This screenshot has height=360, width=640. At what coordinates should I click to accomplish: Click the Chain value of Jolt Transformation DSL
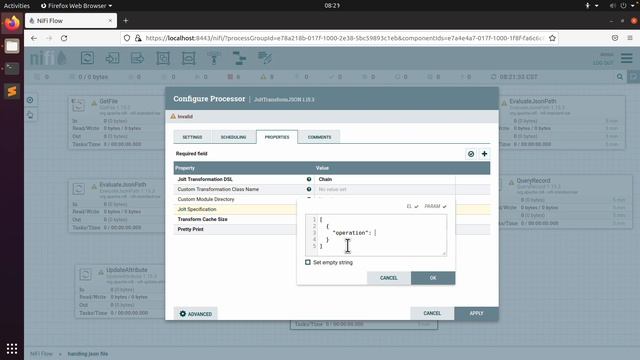[325, 179]
